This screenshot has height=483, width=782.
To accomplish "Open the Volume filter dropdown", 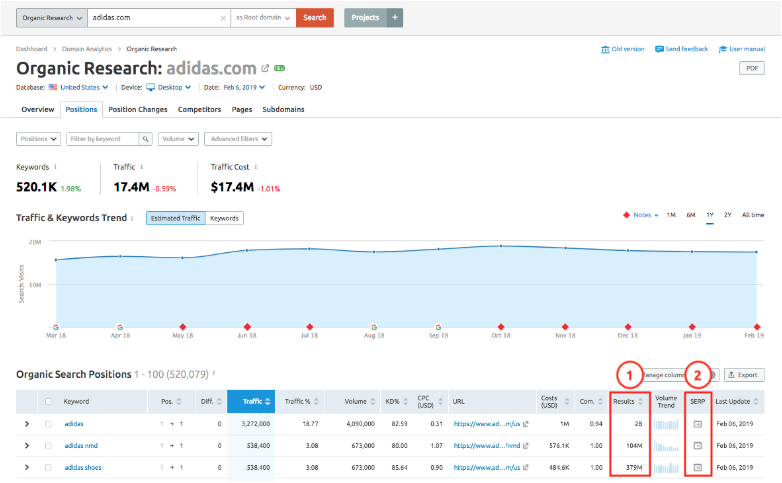I will (x=178, y=139).
